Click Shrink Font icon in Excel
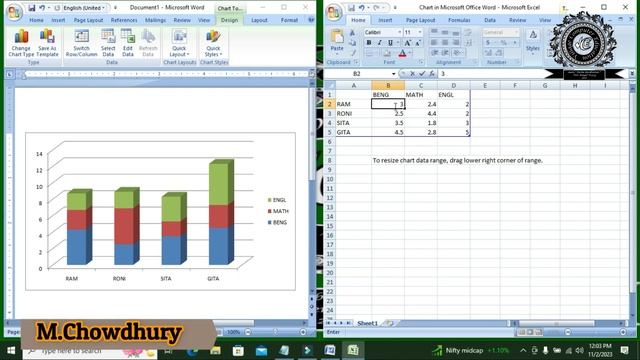 418,43
